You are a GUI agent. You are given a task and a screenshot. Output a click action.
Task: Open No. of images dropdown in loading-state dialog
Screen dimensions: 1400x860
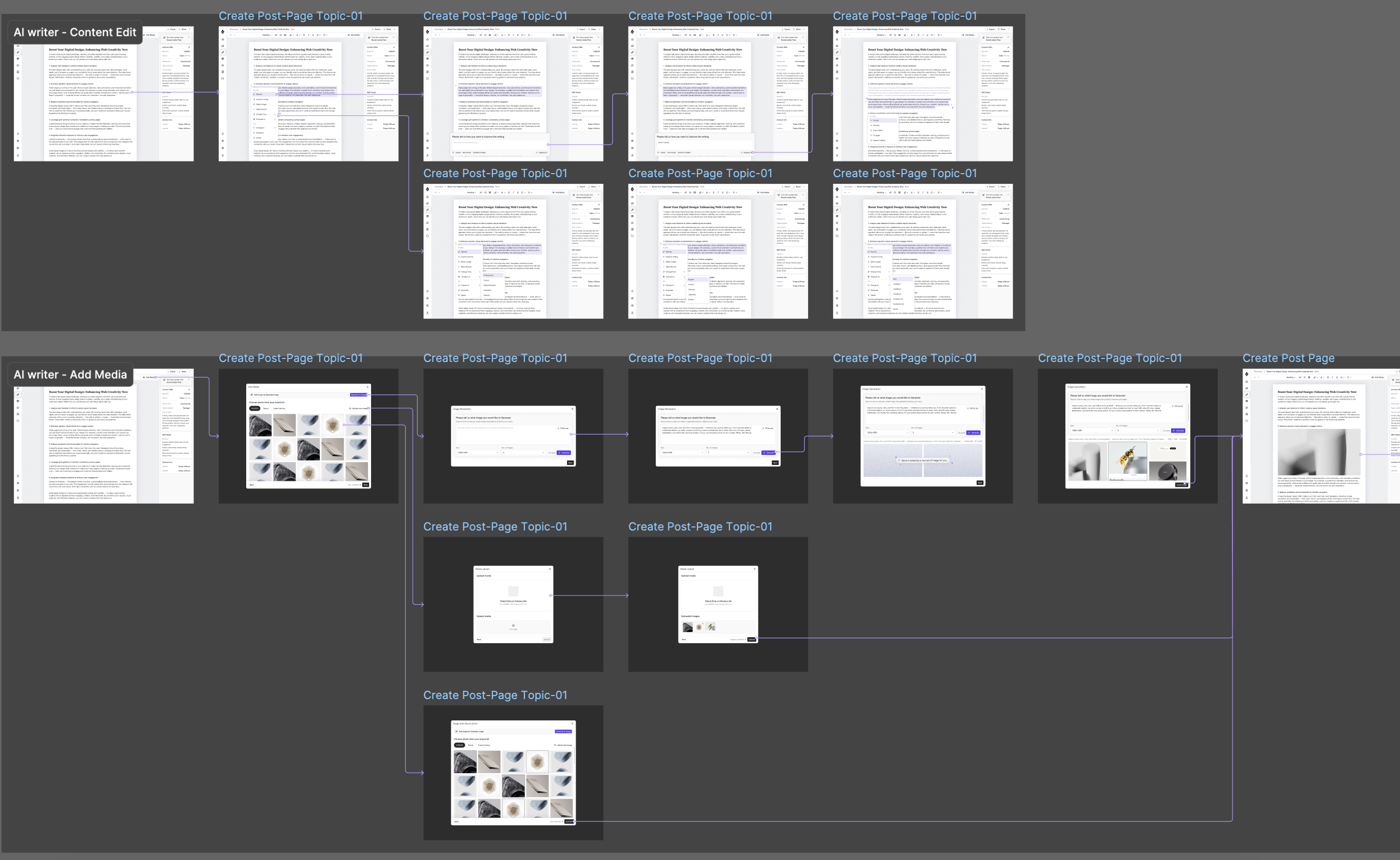(933, 433)
